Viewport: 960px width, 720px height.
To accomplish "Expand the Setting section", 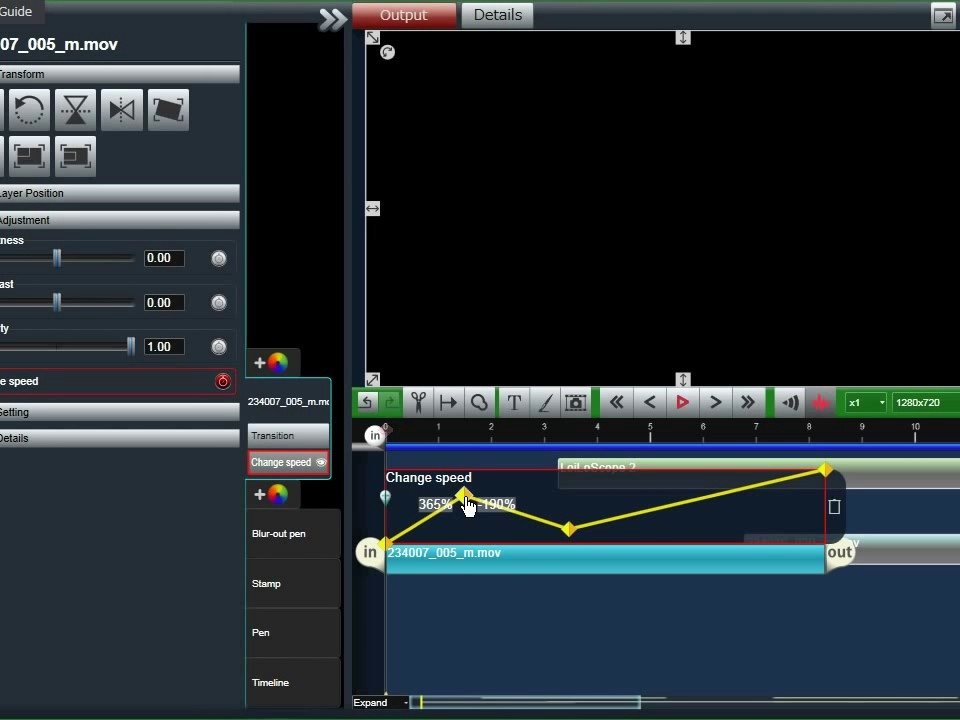I will pos(119,412).
